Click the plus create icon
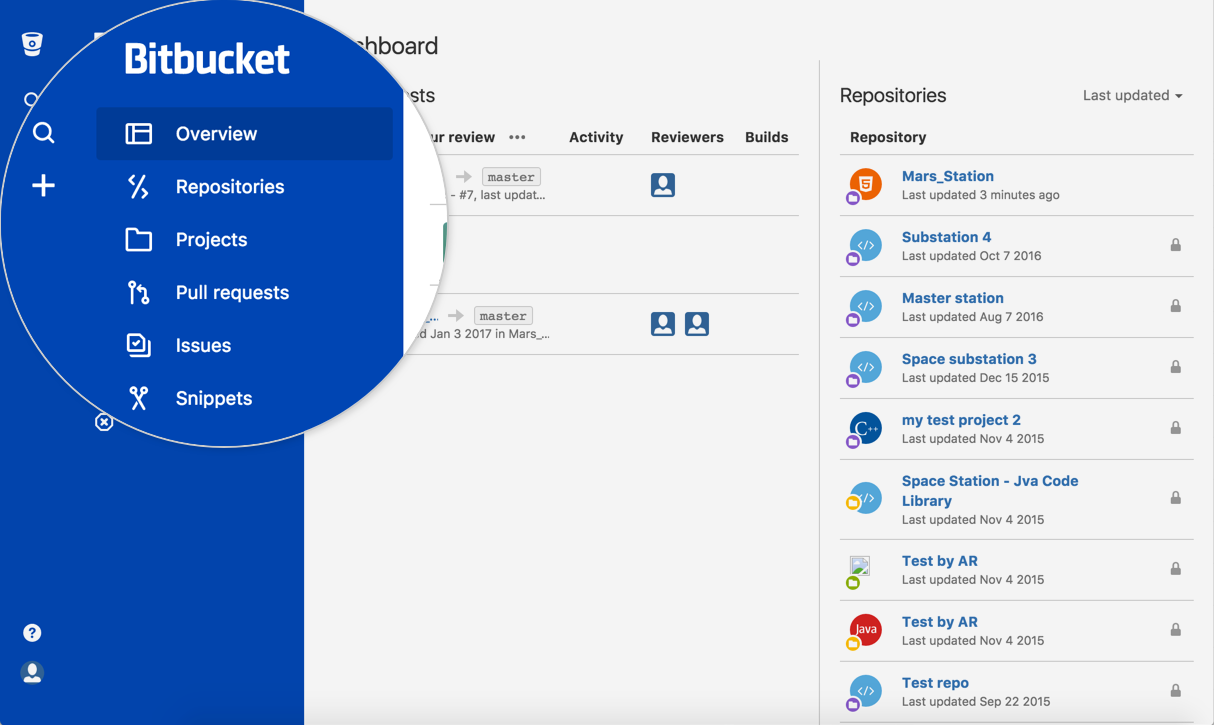 point(43,186)
